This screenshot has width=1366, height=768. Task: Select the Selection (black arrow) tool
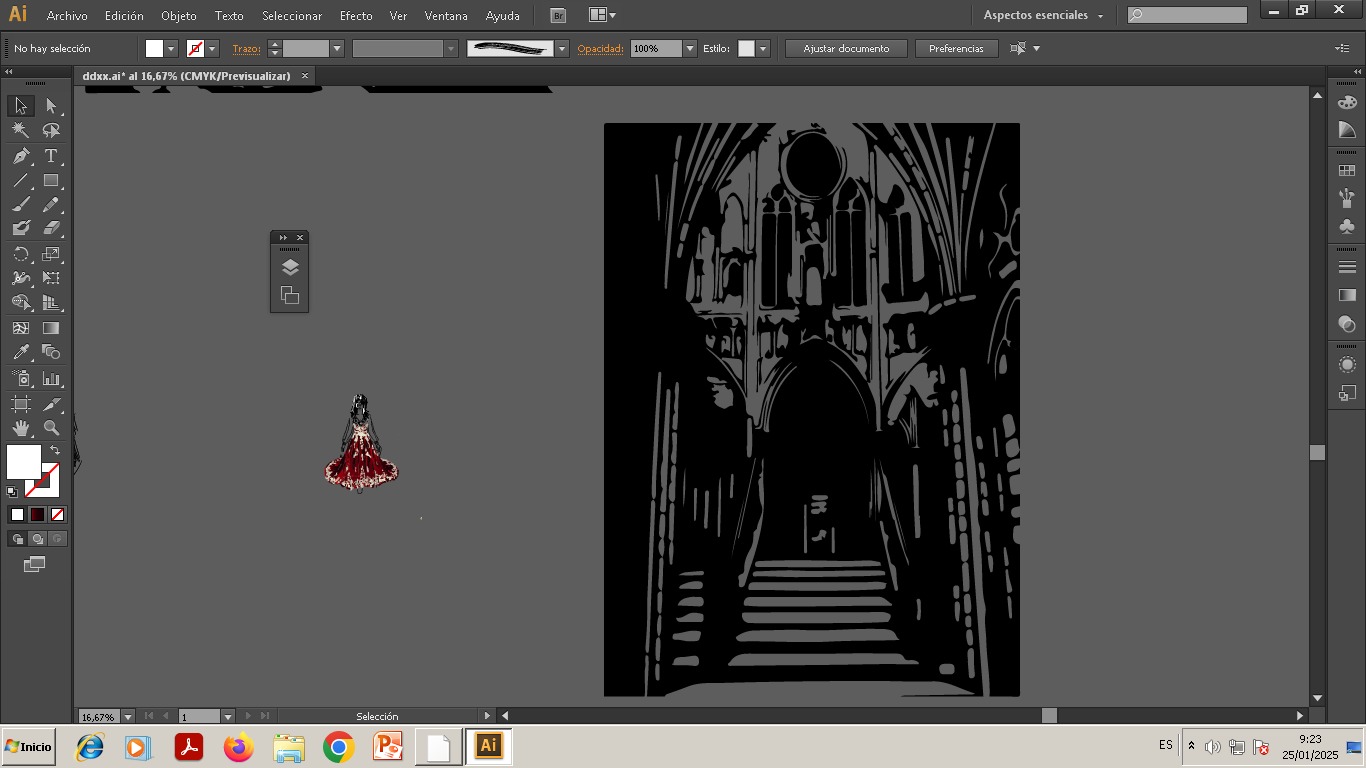[20, 106]
